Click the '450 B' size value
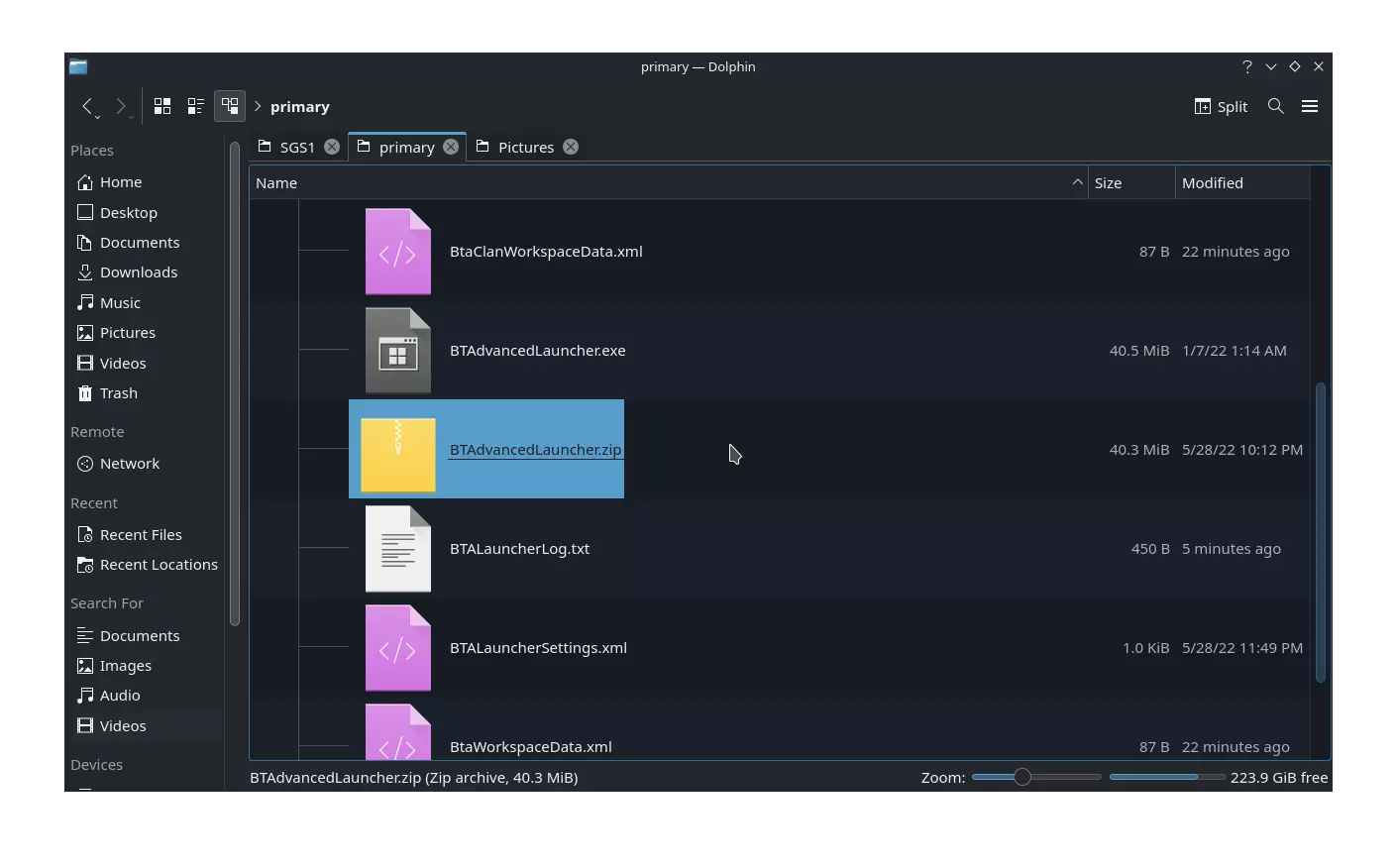Screen dimensions: 1397x868 [x=1150, y=549]
